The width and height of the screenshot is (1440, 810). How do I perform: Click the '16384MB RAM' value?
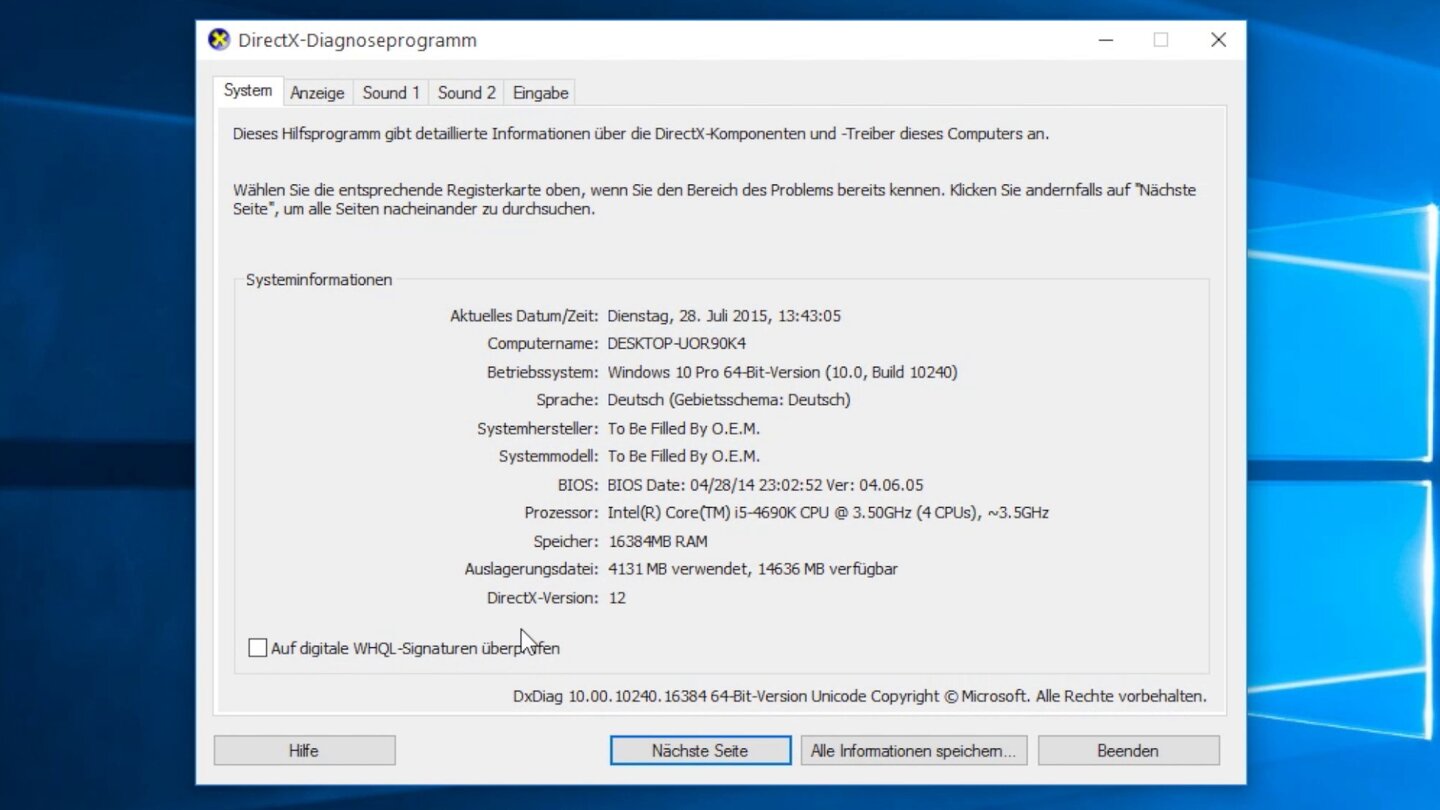point(658,541)
